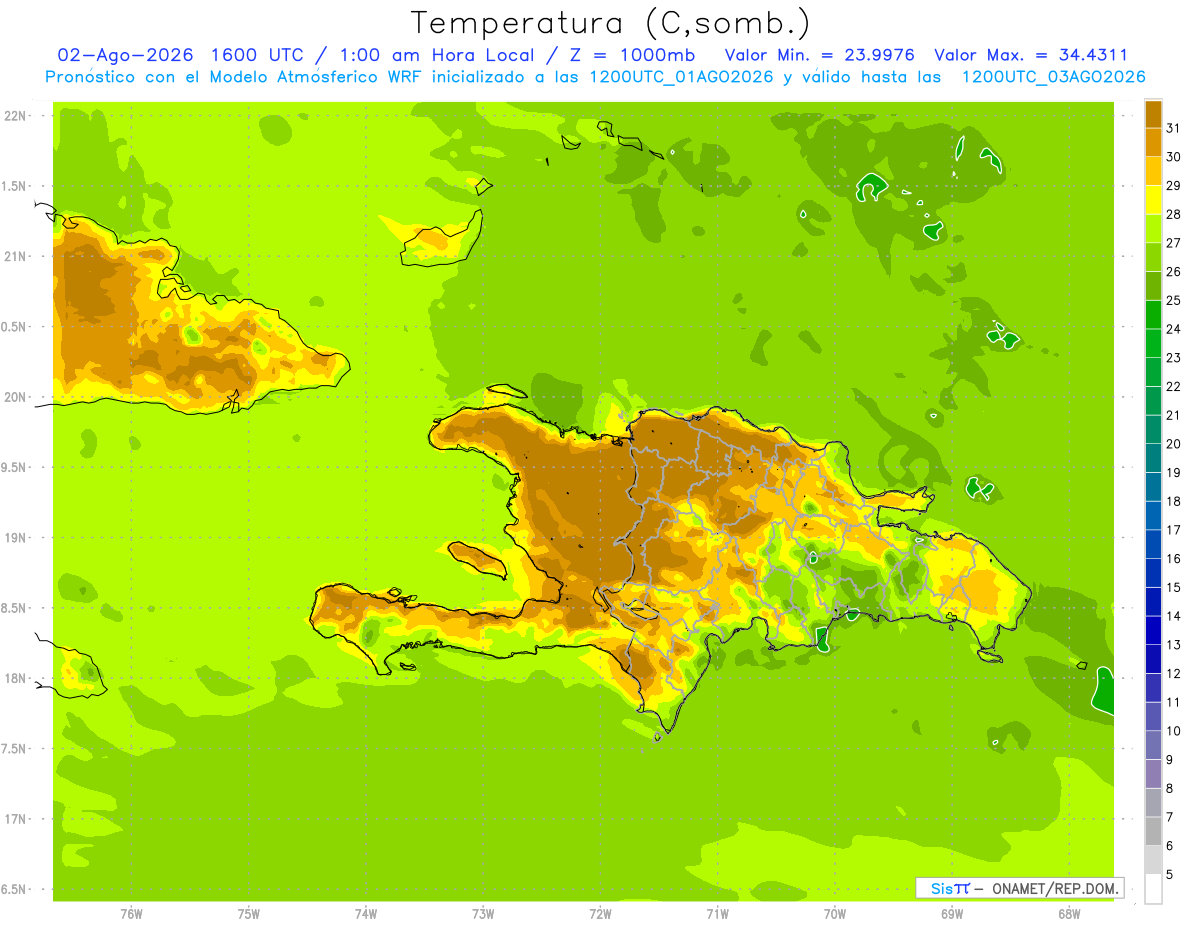Click the "Temperatura (C,somb.)" map title
The width and height of the screenshot is (1200, 927).
[x=610, y=23]
